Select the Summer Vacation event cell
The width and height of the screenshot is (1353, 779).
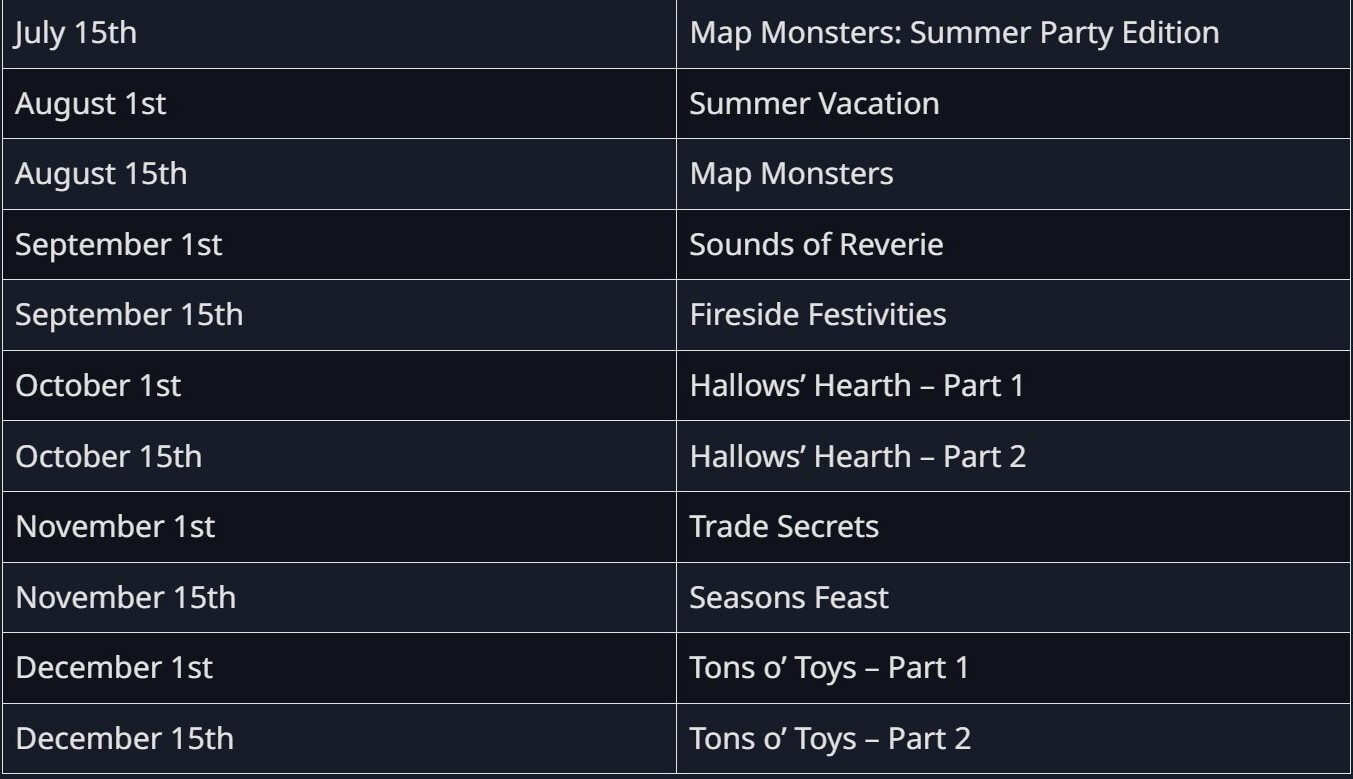click(814, 103)
